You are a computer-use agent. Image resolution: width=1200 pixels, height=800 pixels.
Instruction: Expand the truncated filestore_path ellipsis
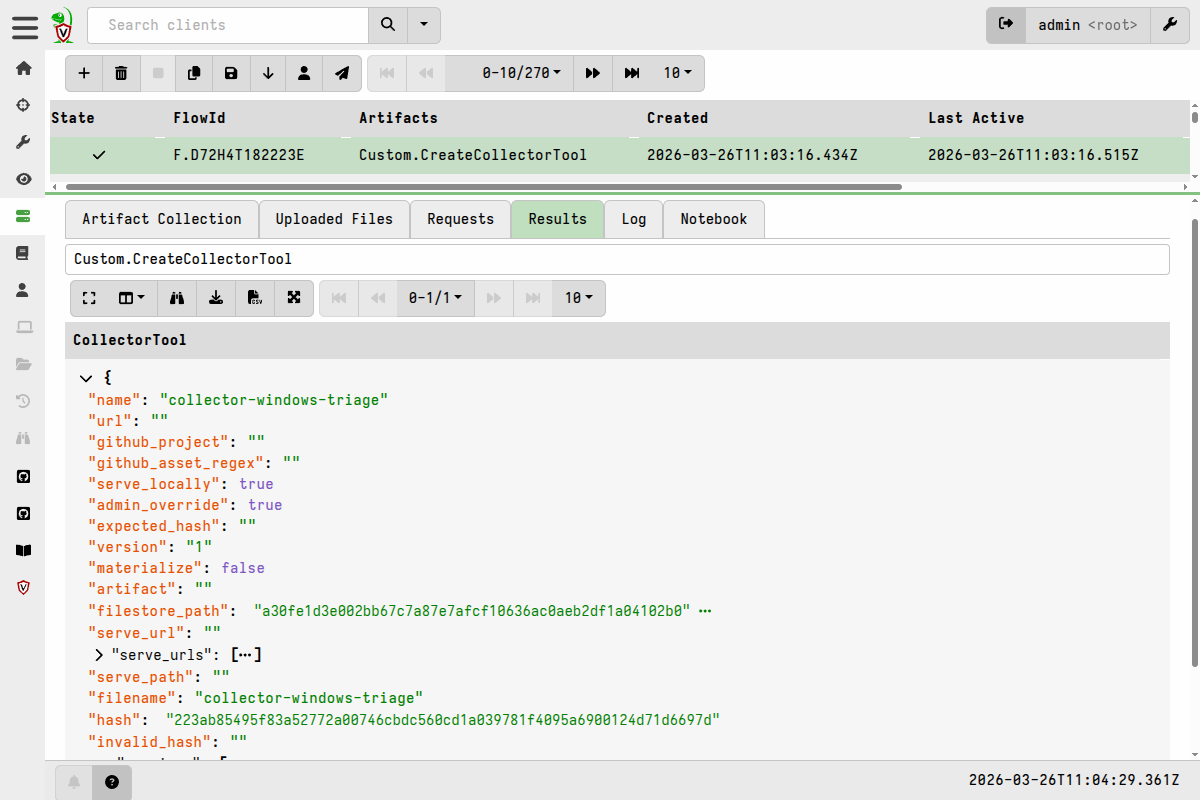(705, 610)
